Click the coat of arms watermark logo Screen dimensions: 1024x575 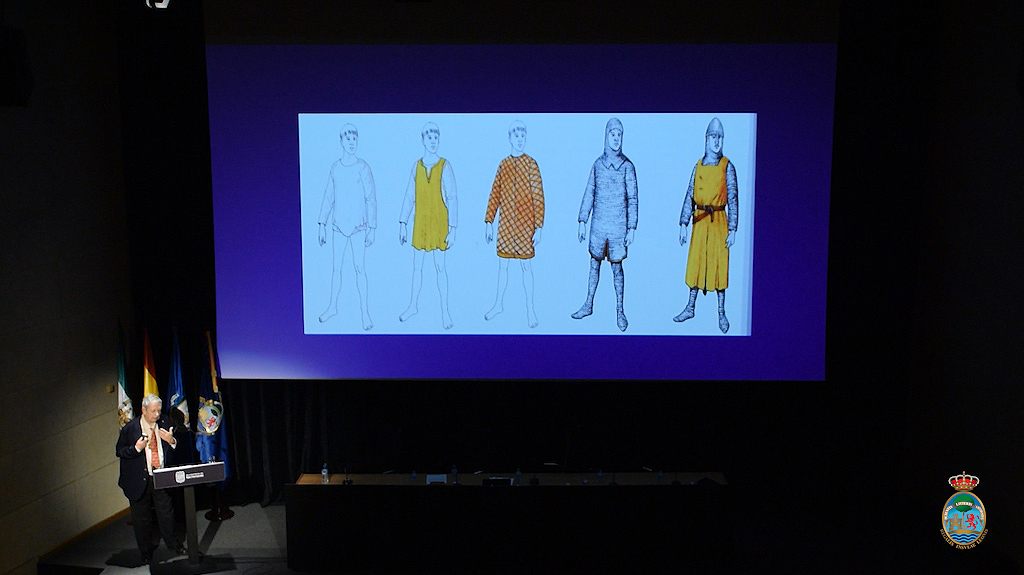(x=964, y=511)
